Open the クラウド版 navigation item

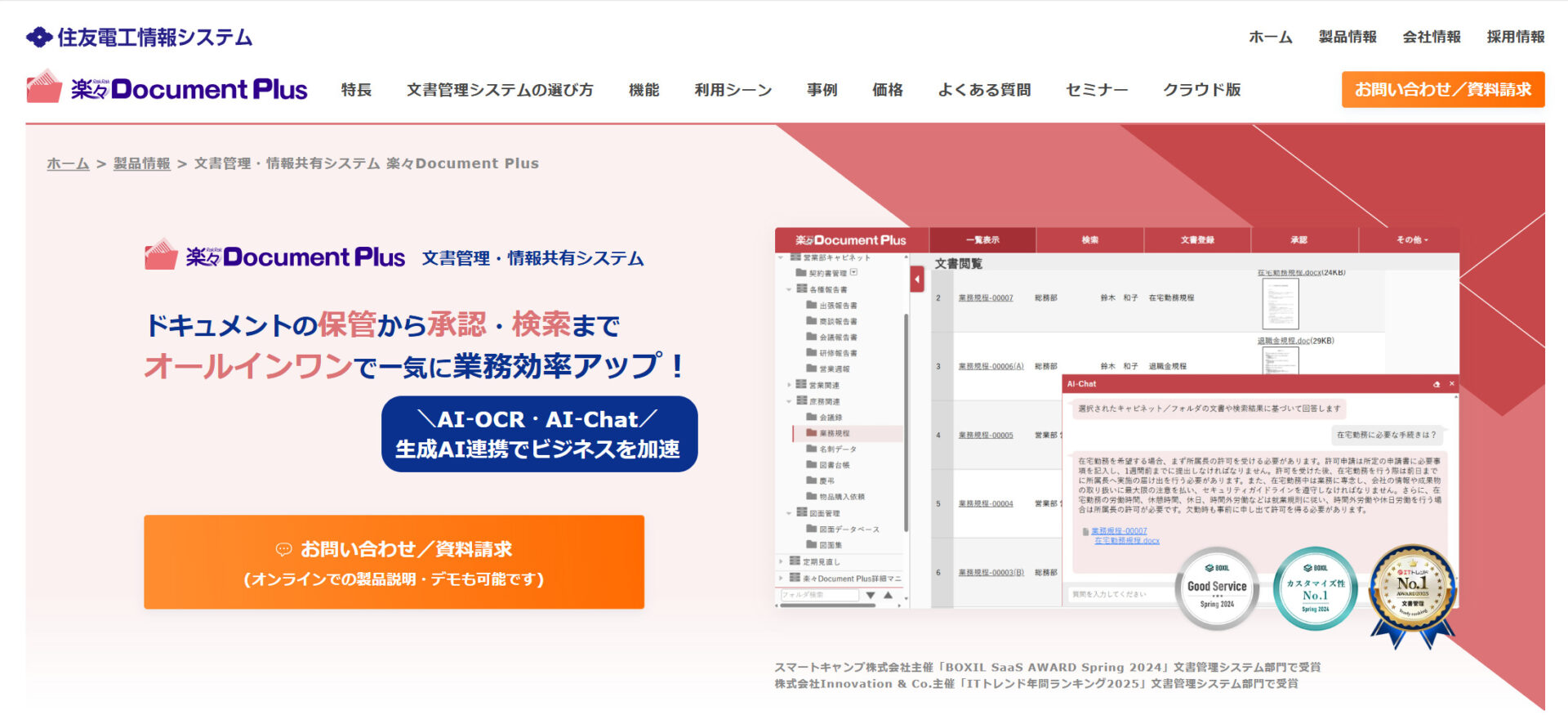click(1201, 90)
